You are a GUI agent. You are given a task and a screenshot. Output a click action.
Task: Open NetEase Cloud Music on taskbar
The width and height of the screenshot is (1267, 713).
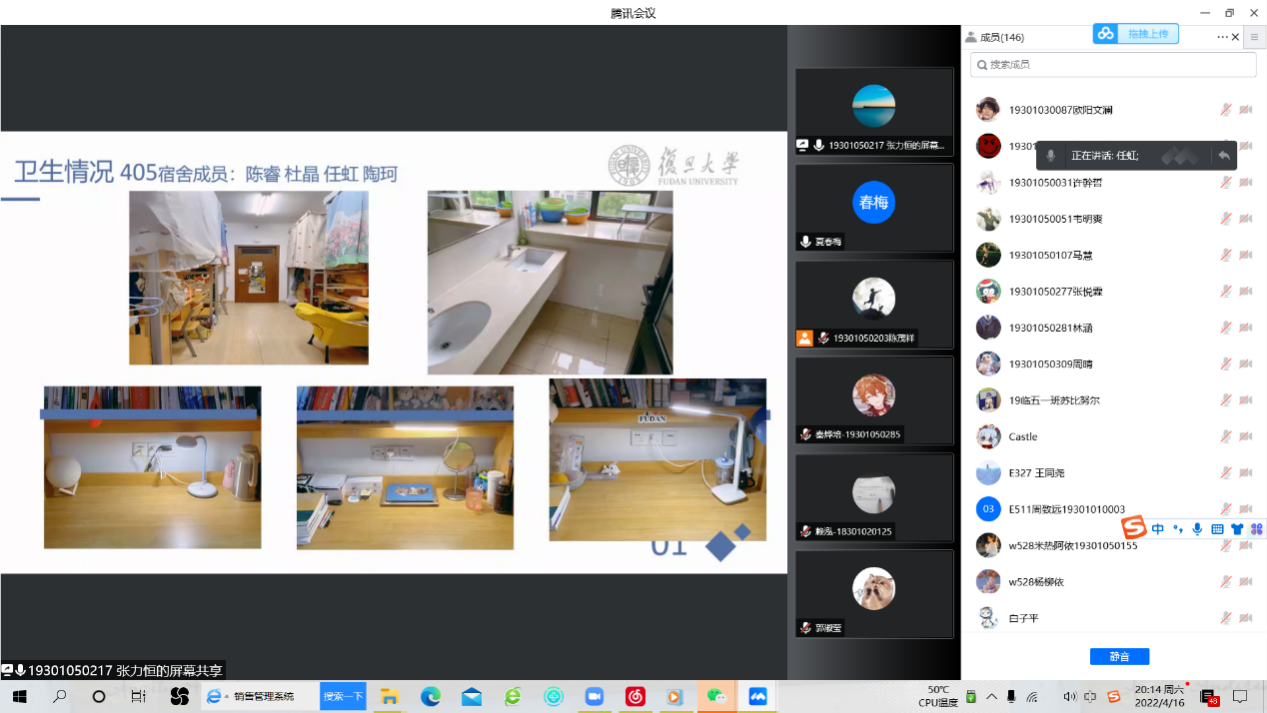[635, 696]
